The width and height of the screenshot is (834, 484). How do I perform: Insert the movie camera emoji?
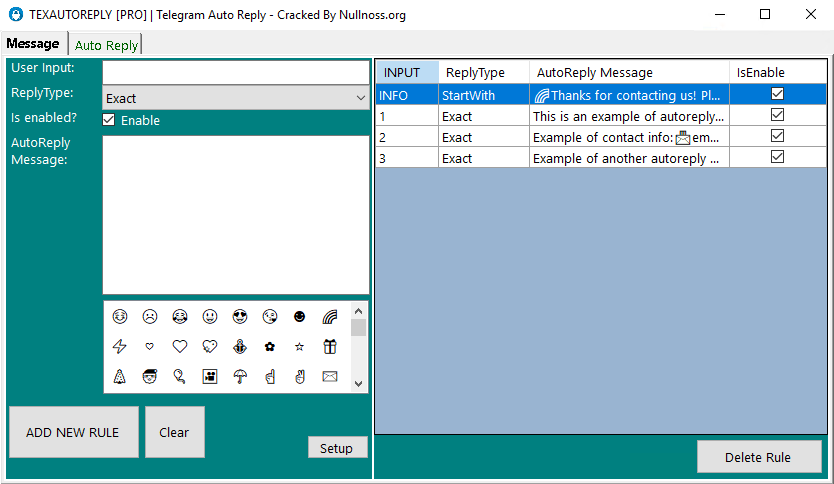point(210,377)
